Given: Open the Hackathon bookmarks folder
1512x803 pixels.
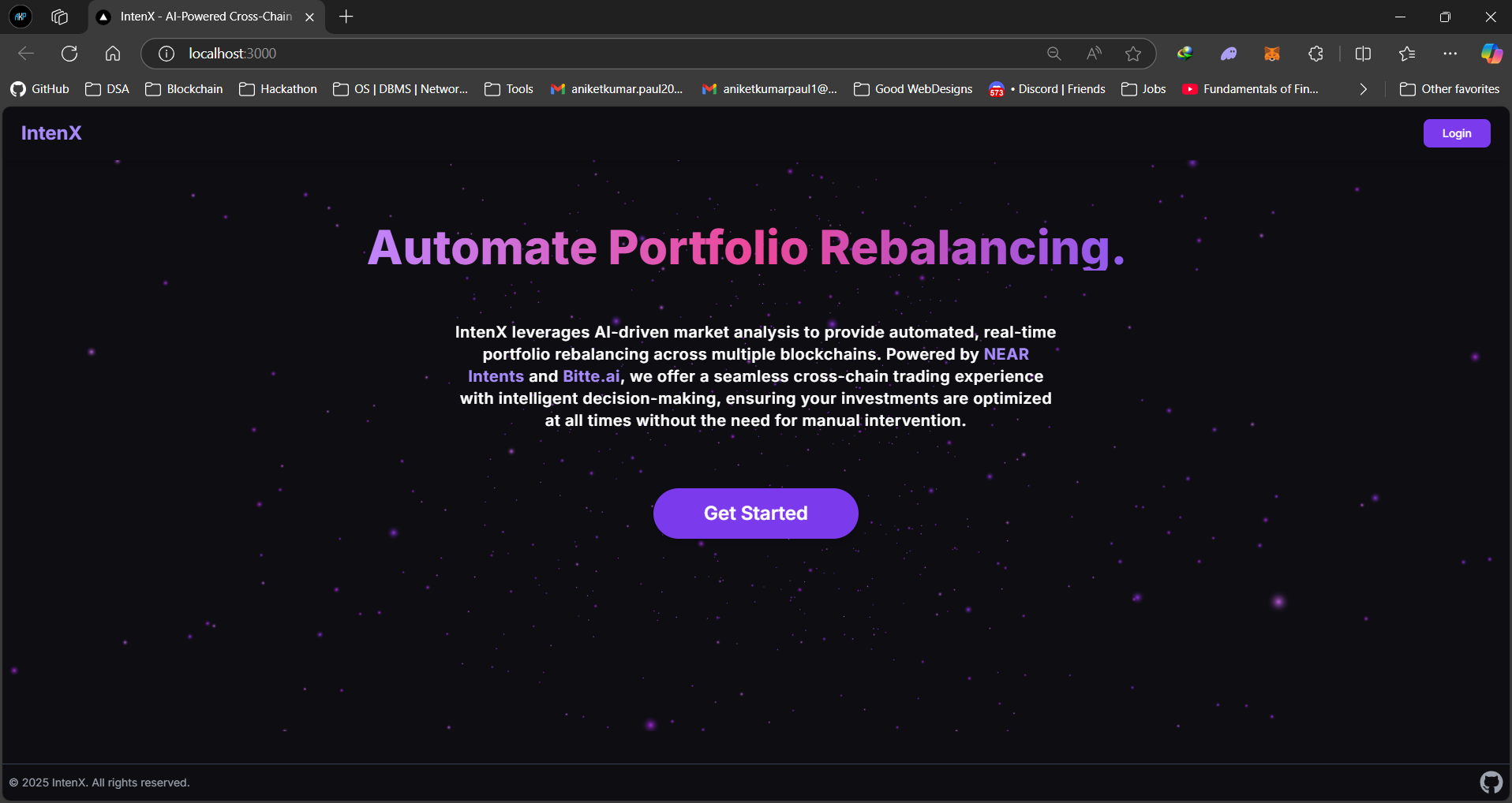Looking at the screenshot, I should coord(278,89).
